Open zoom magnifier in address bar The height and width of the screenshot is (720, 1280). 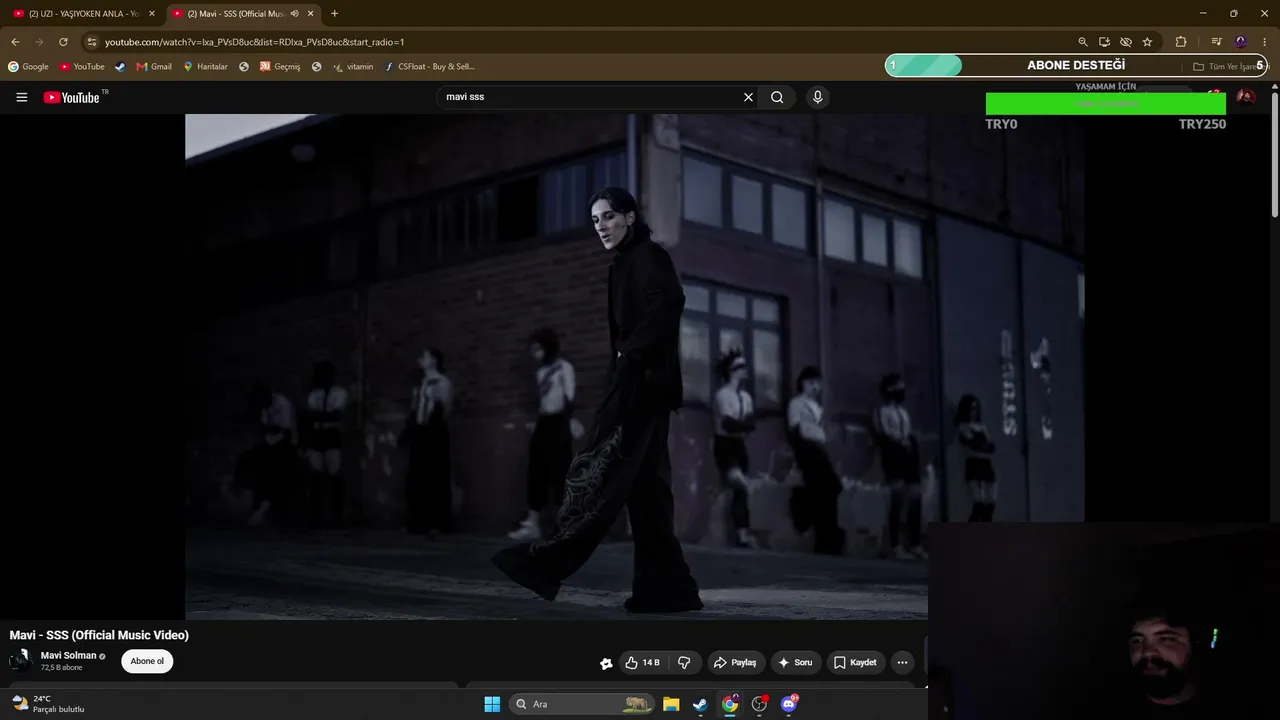(x=1083, y=42)
